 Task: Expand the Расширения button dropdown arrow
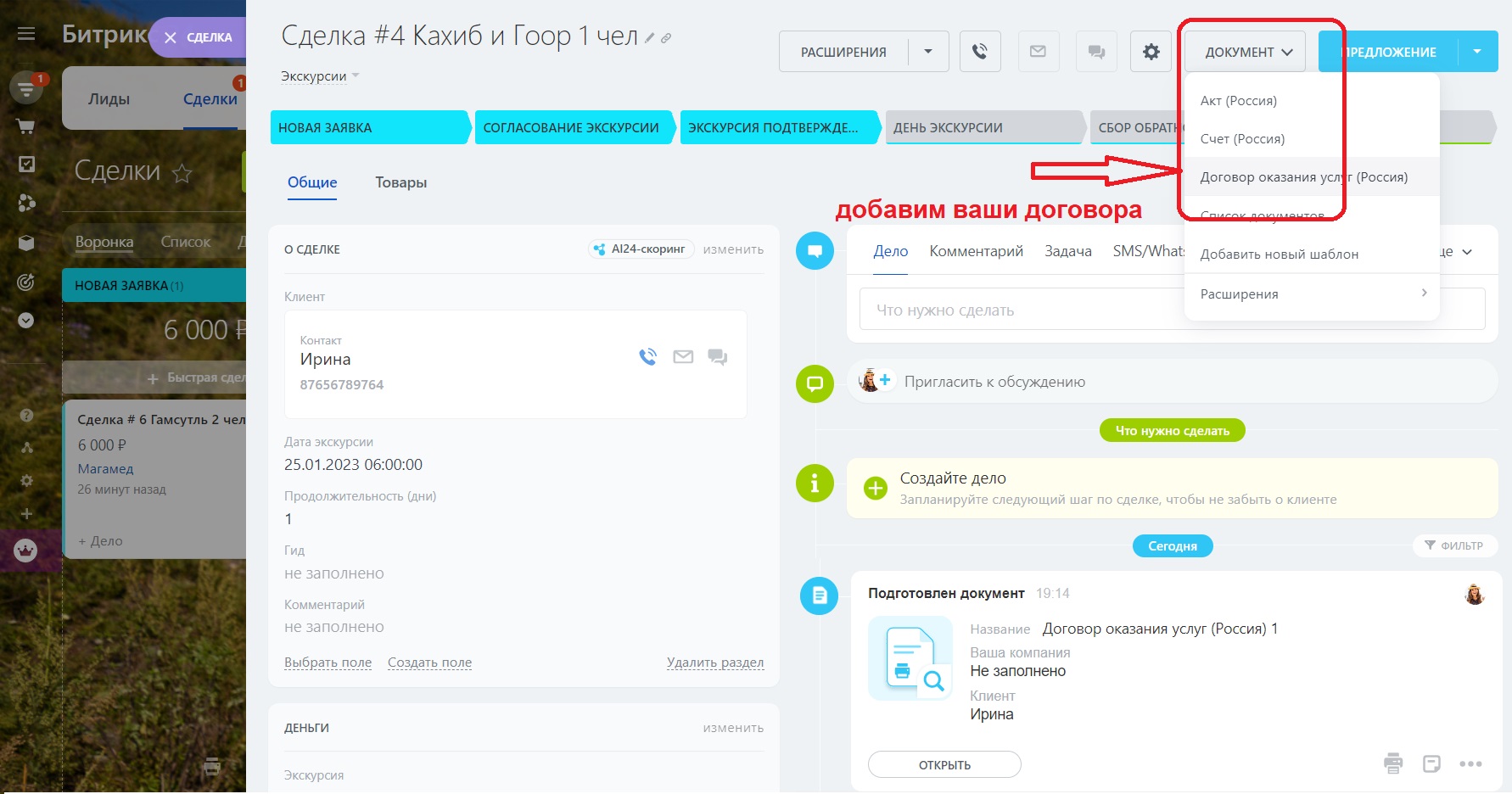(x=928, y=52)
